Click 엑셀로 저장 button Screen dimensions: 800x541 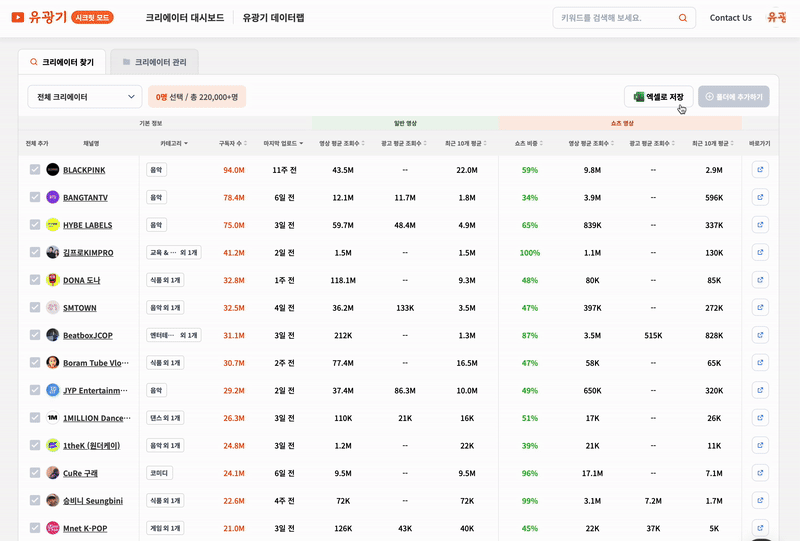pyautogui.click(x=659, y=97)
